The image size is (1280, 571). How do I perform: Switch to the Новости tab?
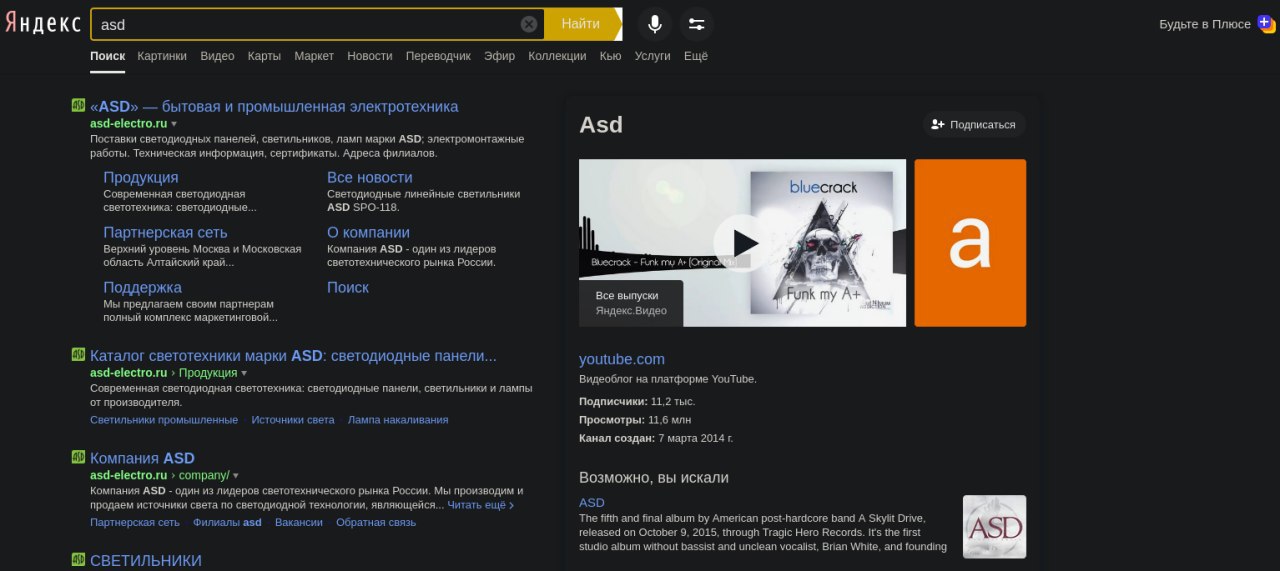pyautogui.click(x=370, y=56)
